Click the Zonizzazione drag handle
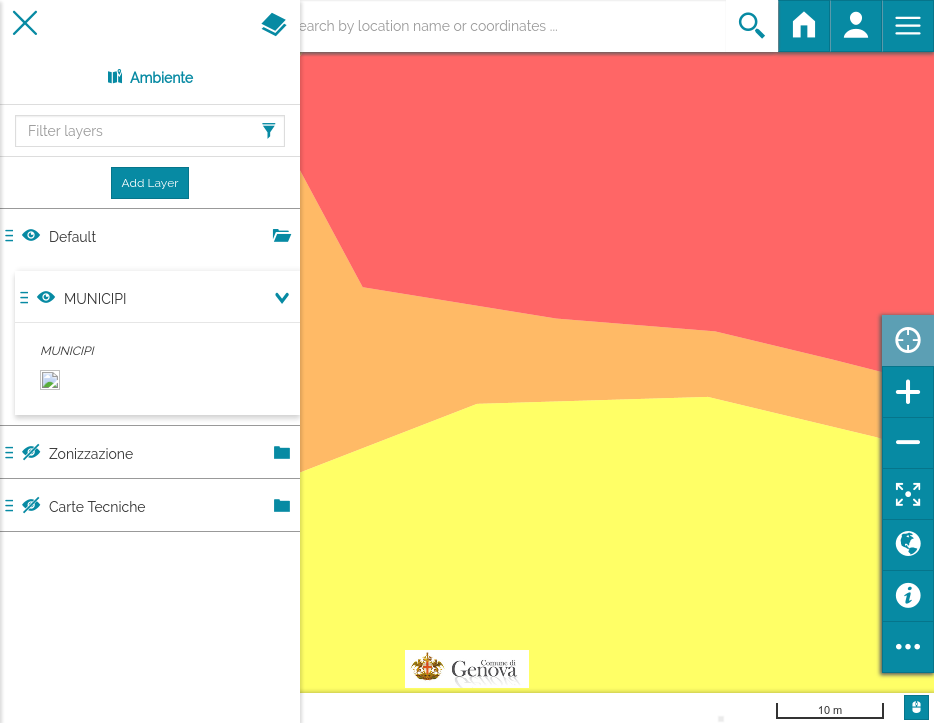The height and width of the screenshot is (723, 934). coord(9,453)
